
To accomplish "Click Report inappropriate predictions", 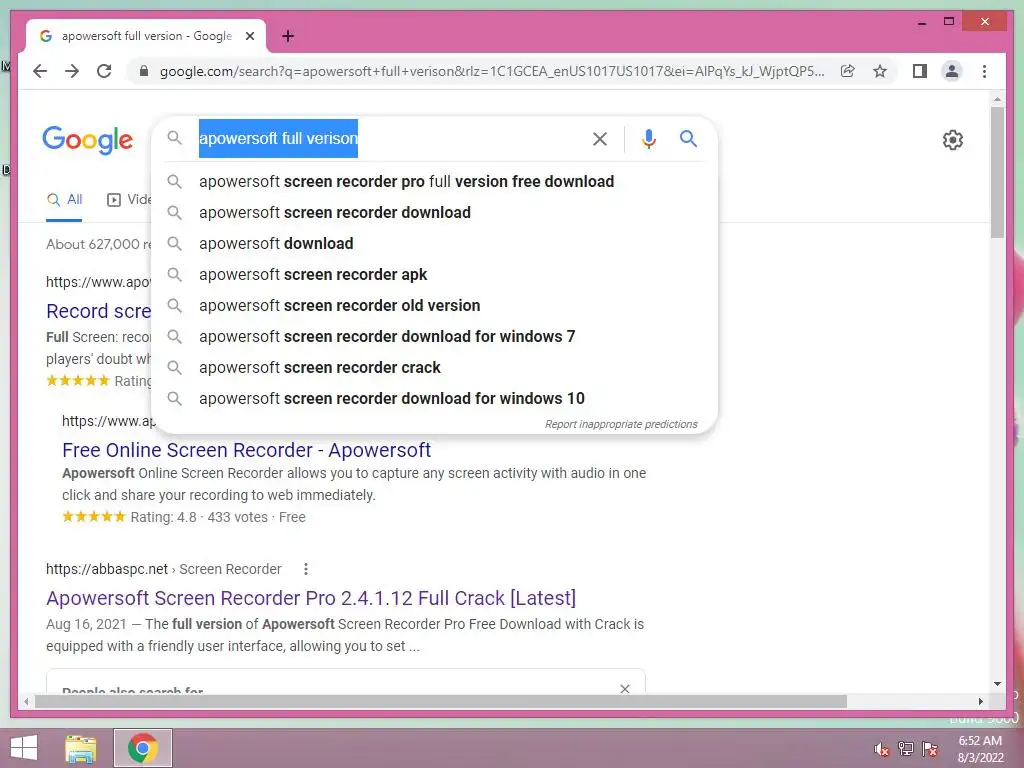I will (x=621, y=424).
